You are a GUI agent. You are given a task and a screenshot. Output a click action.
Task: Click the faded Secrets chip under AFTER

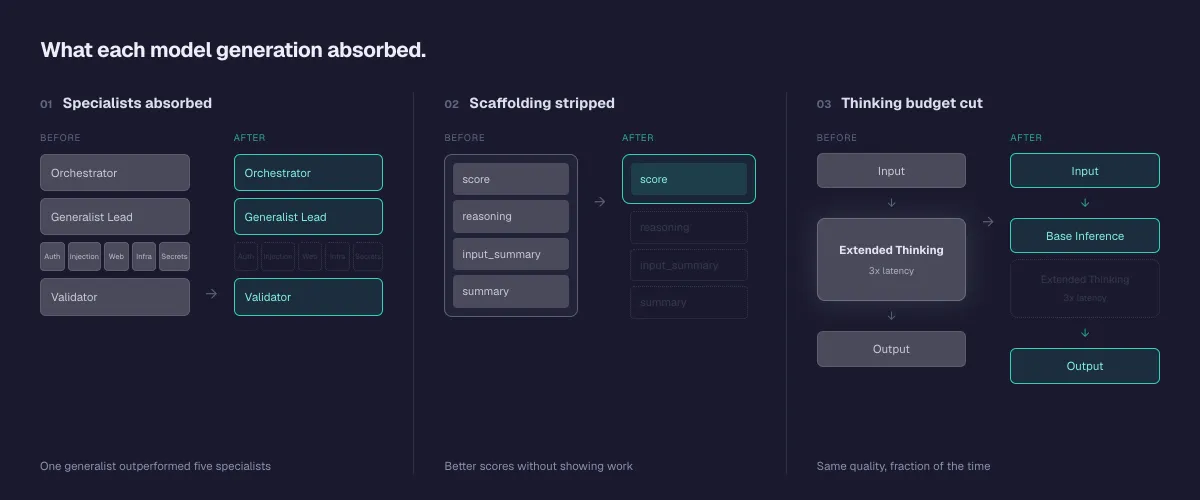[368, 257]
